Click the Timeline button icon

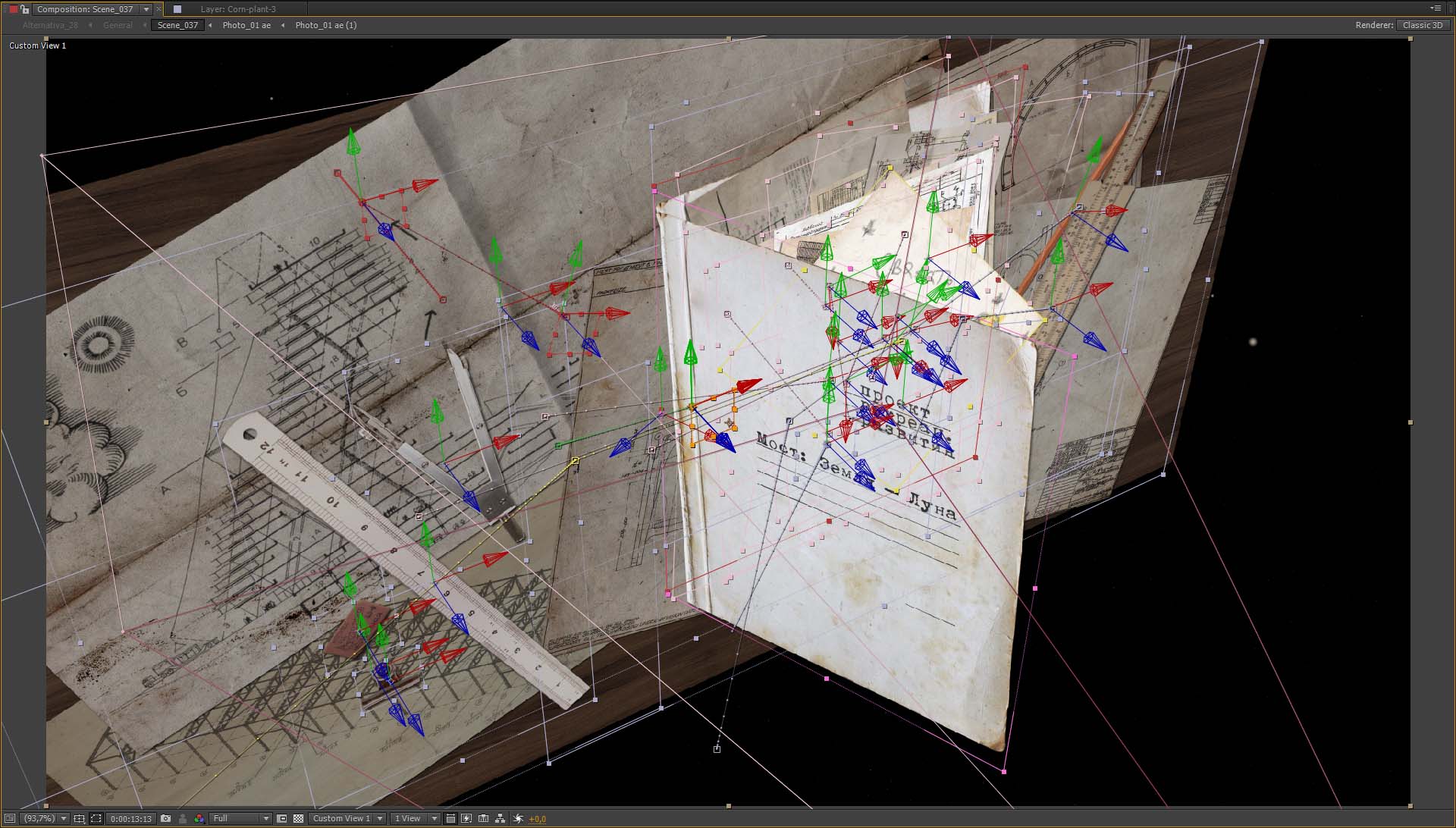[483, 818]
